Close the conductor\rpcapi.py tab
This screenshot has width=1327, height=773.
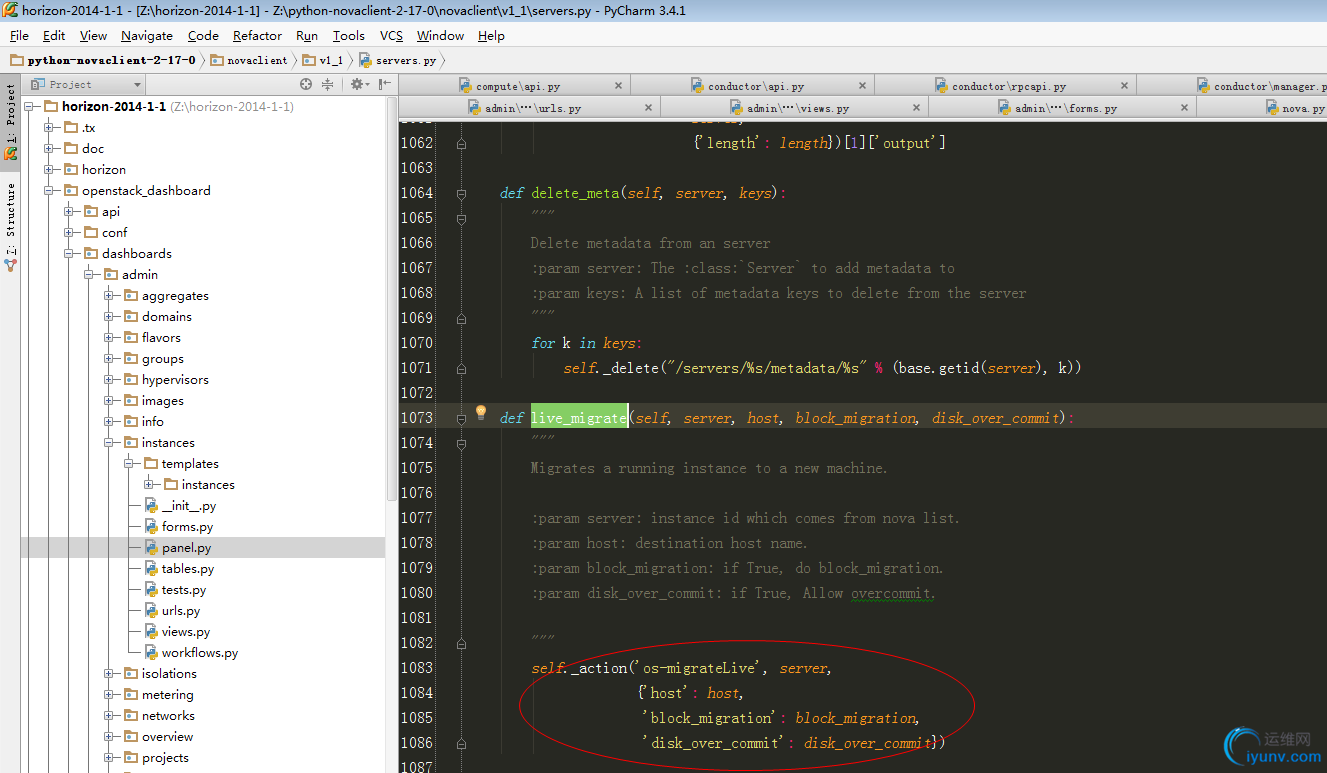(1124, 86)
